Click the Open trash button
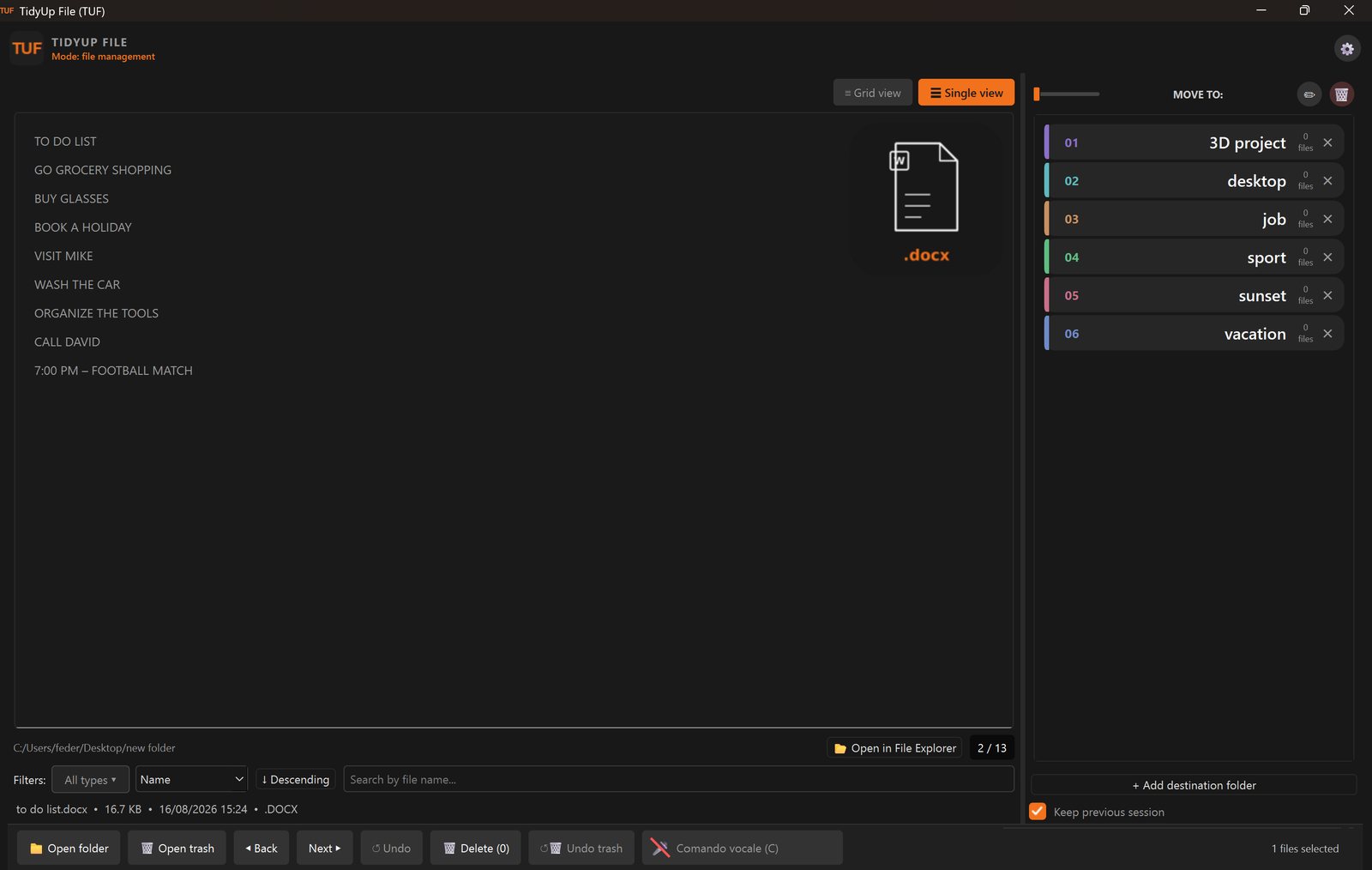Screen dimensions: 1372x870 177,848
